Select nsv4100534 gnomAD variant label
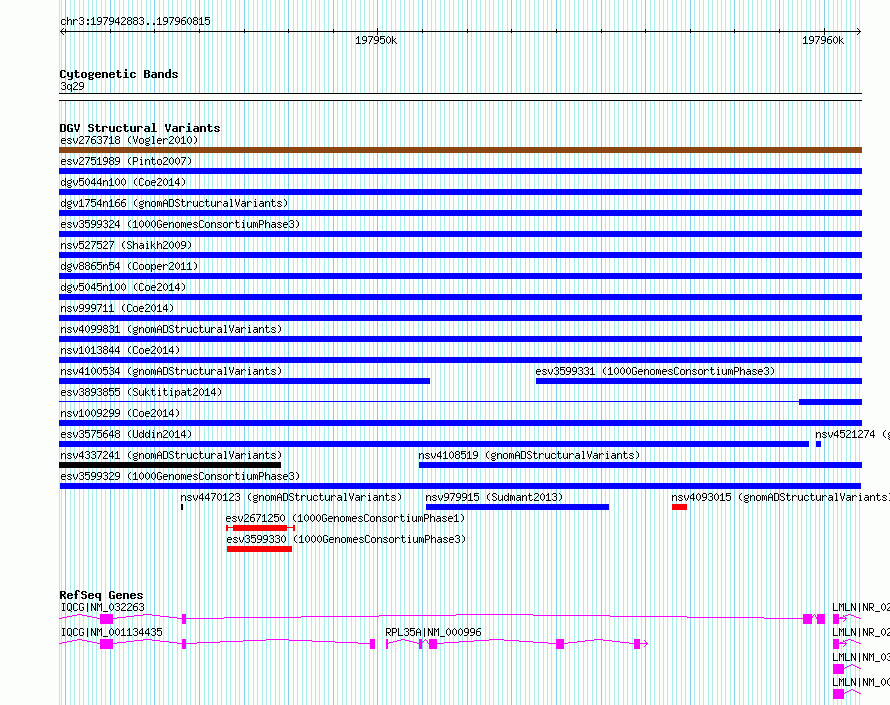The image size is (890, 705). click(x=171, y=371)
